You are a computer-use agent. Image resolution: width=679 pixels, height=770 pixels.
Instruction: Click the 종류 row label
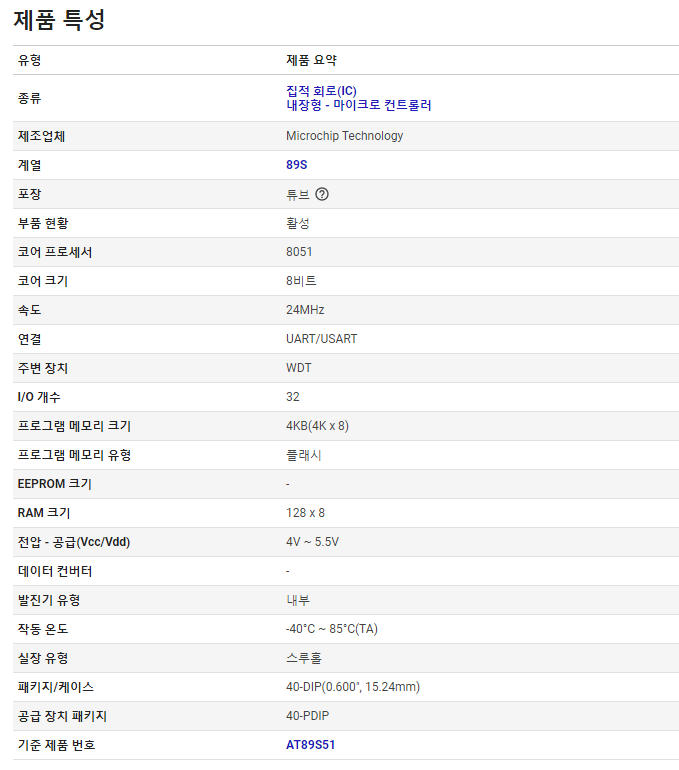pyautogui.click(x=29, y=98)
